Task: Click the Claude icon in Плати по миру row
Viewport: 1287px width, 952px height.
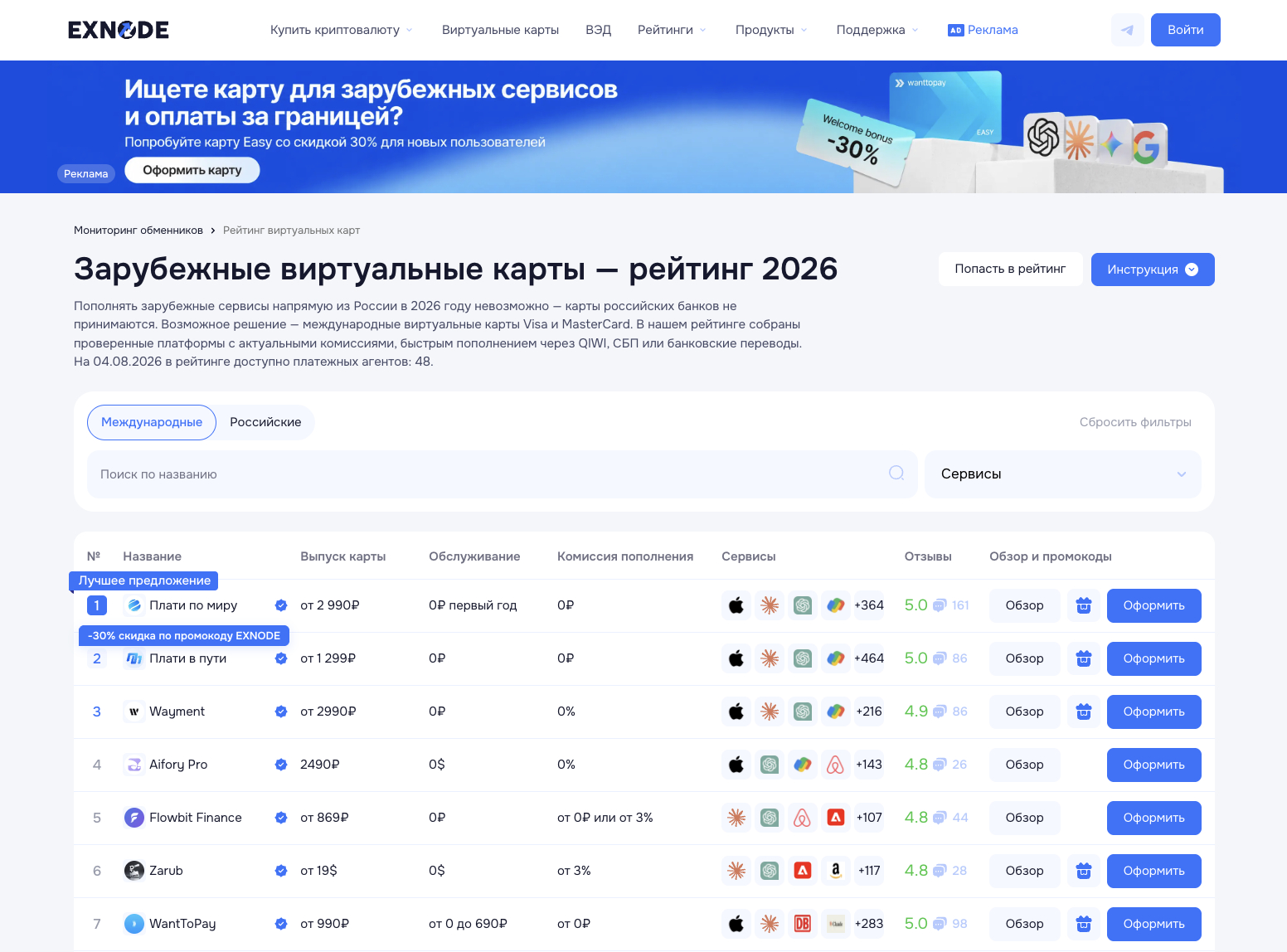Action: coord(770,605)
